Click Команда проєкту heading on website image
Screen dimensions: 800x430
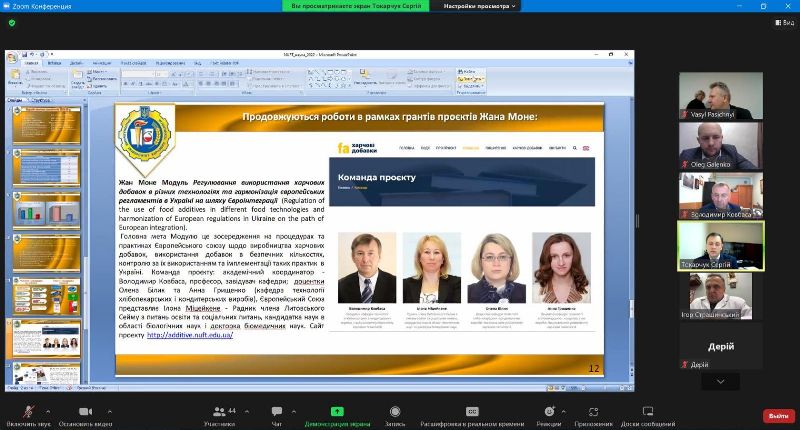(377, 177)
